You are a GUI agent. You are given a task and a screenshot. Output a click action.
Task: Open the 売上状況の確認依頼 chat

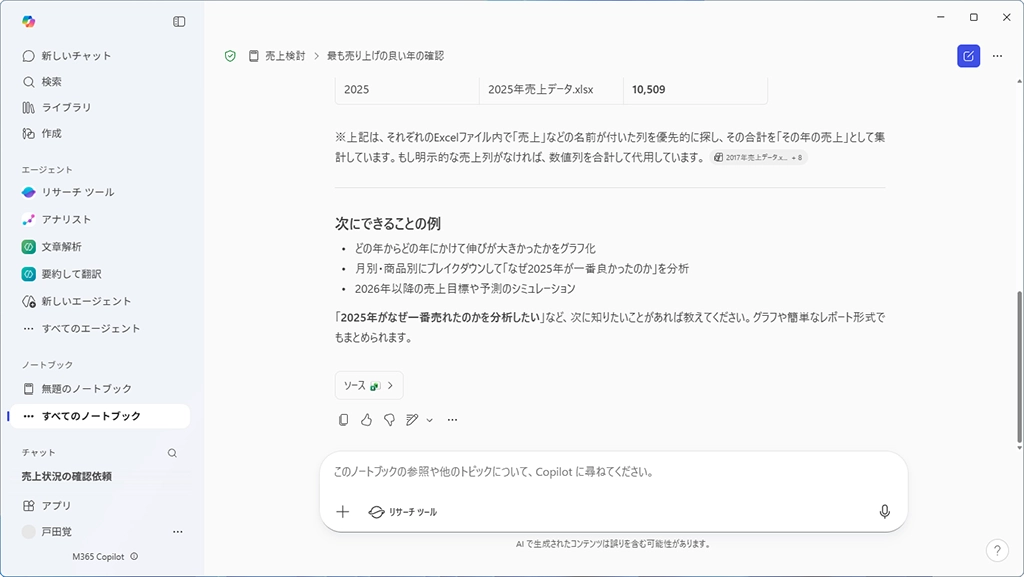point(67,477)
